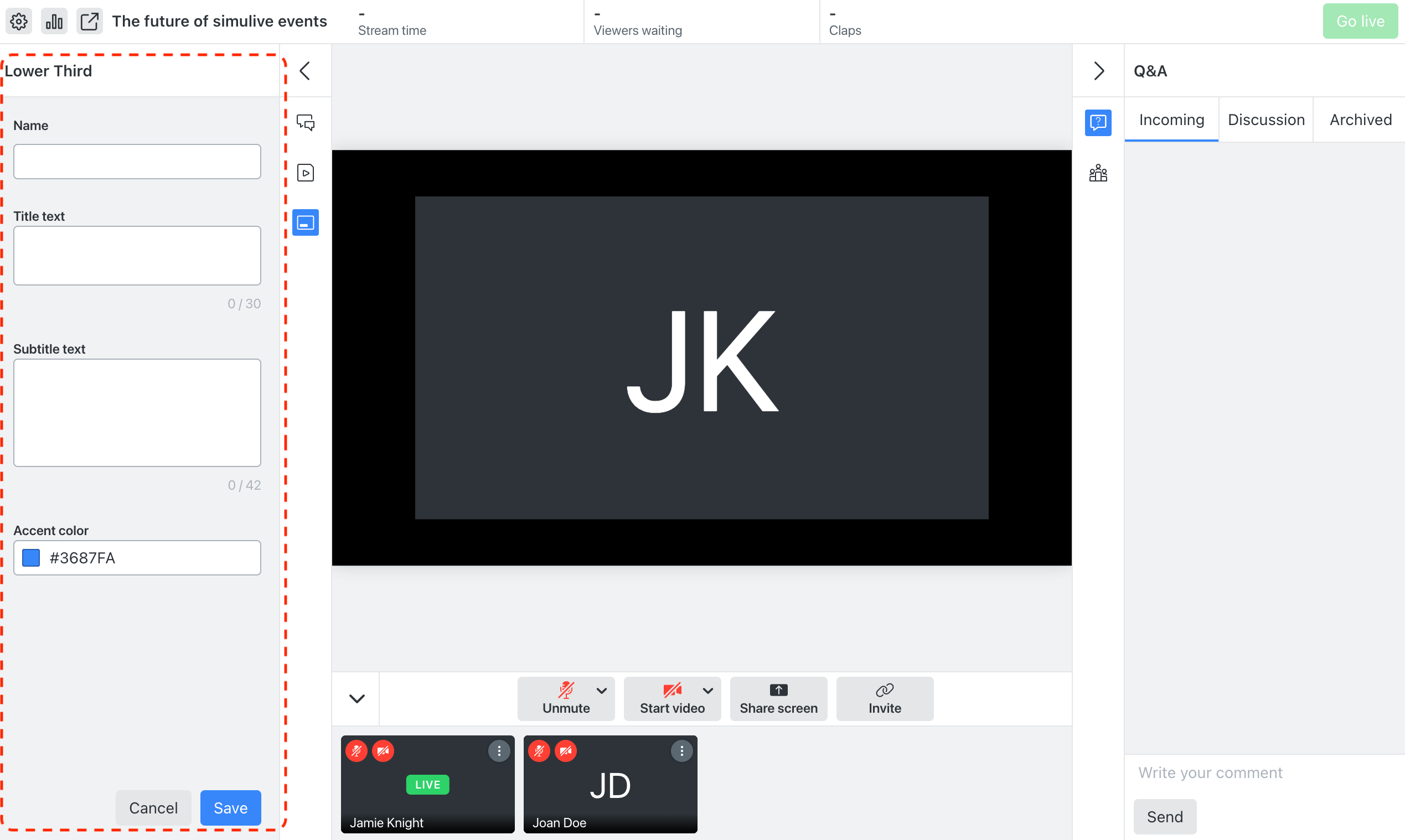Open the microphone selection dropdown

(602, 691)
